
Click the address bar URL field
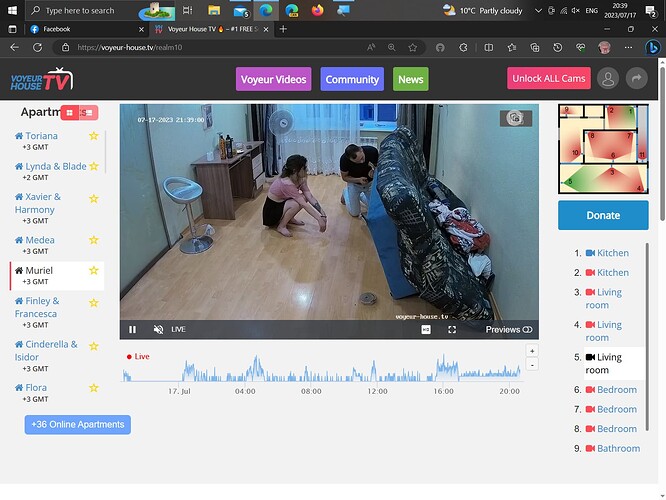(212, 48)
